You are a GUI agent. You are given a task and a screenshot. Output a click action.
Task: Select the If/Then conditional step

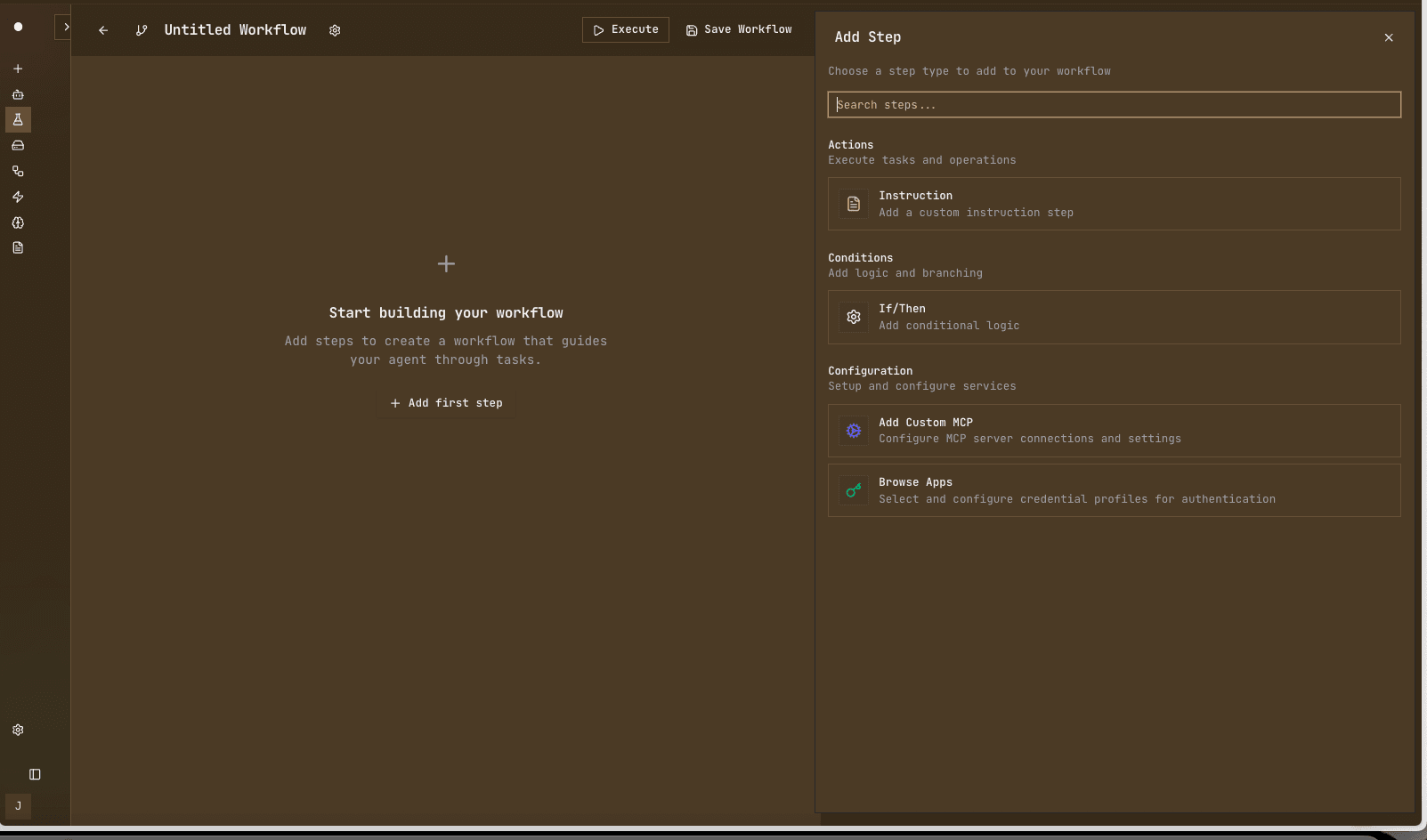[1113, 317]
